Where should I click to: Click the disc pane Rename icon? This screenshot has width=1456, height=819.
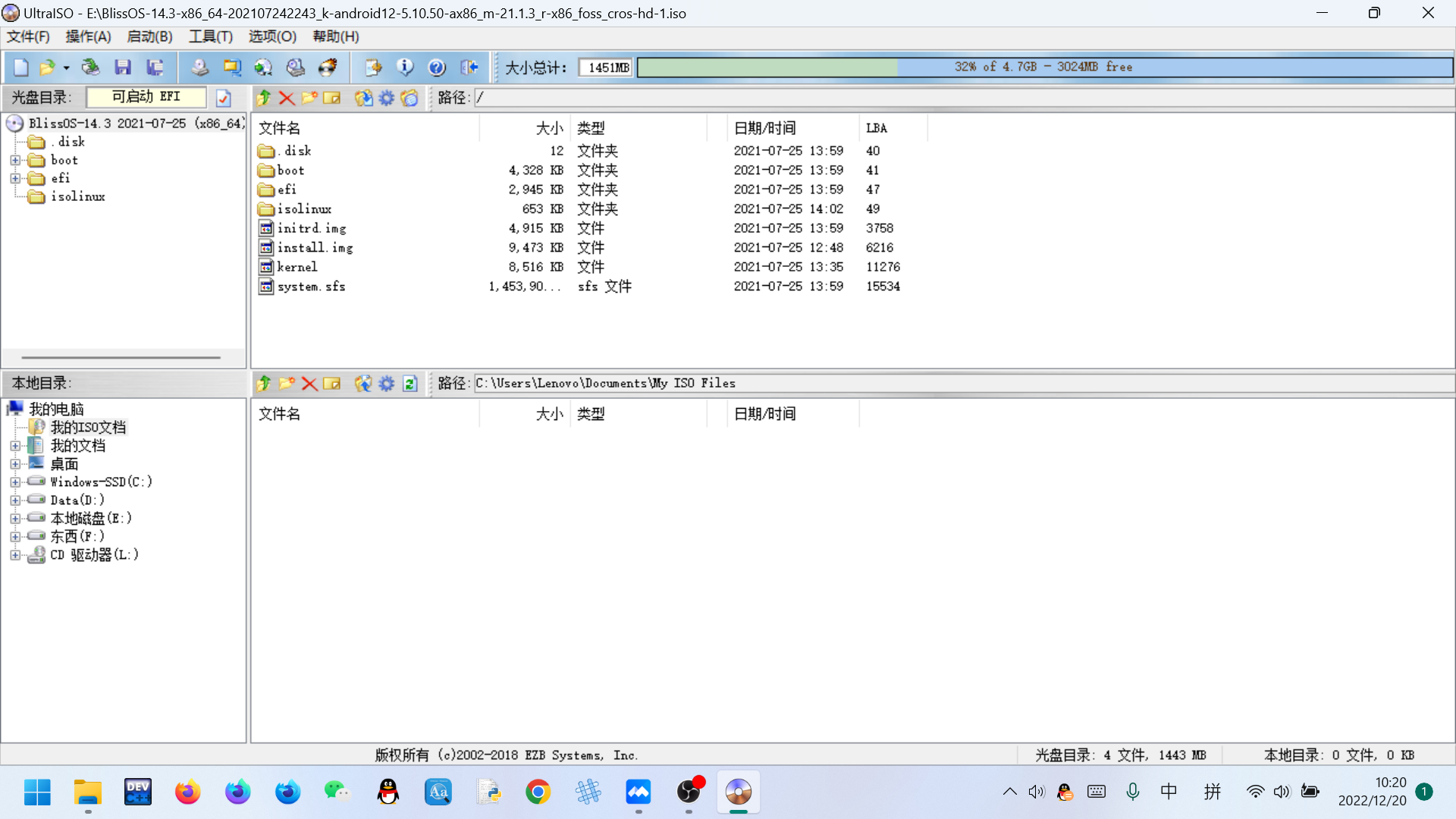coord(332,98)
